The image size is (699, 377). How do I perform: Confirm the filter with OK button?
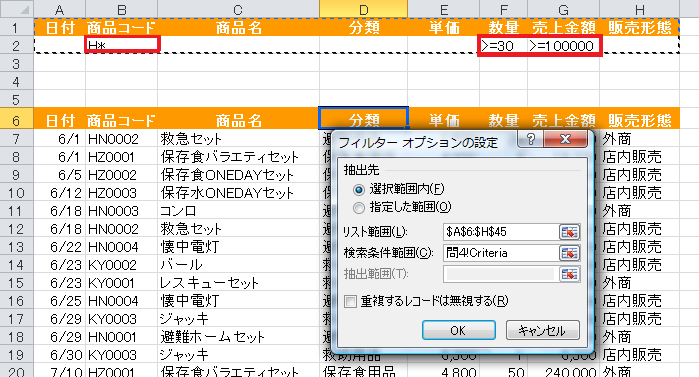pyautogui.click(x=458, y=330)
